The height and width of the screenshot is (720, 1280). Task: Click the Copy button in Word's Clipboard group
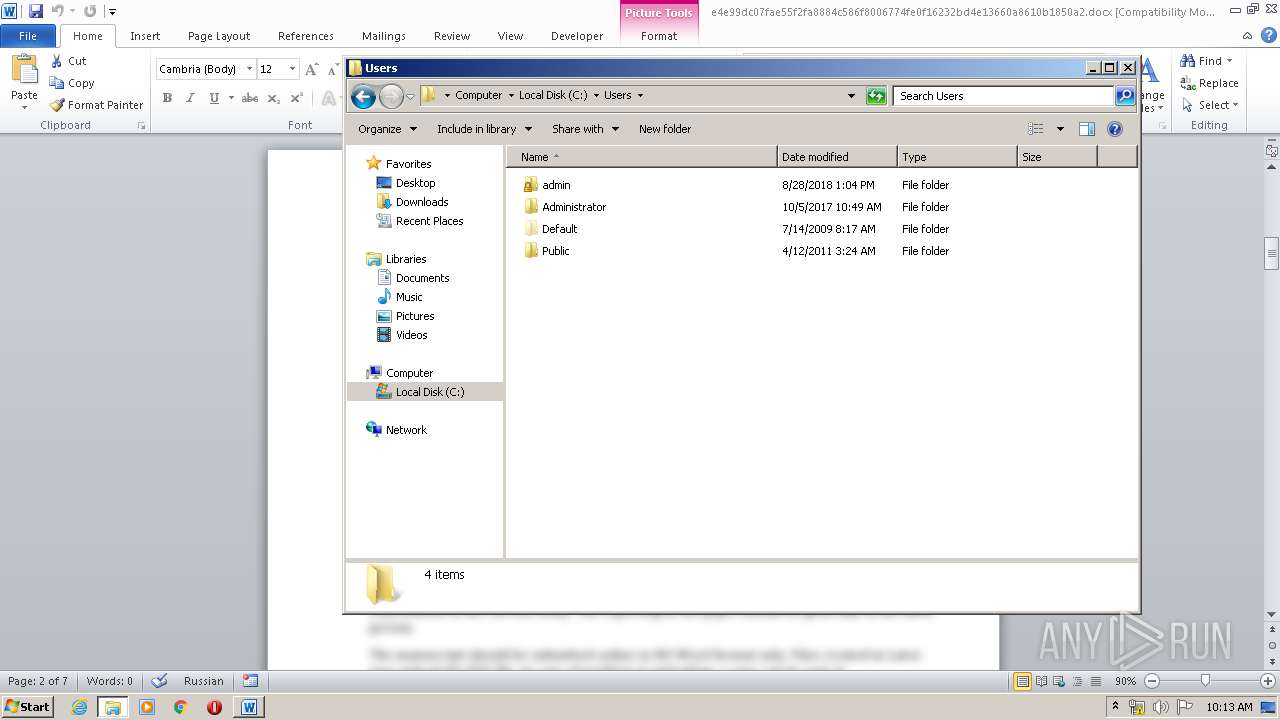(72, 83)
